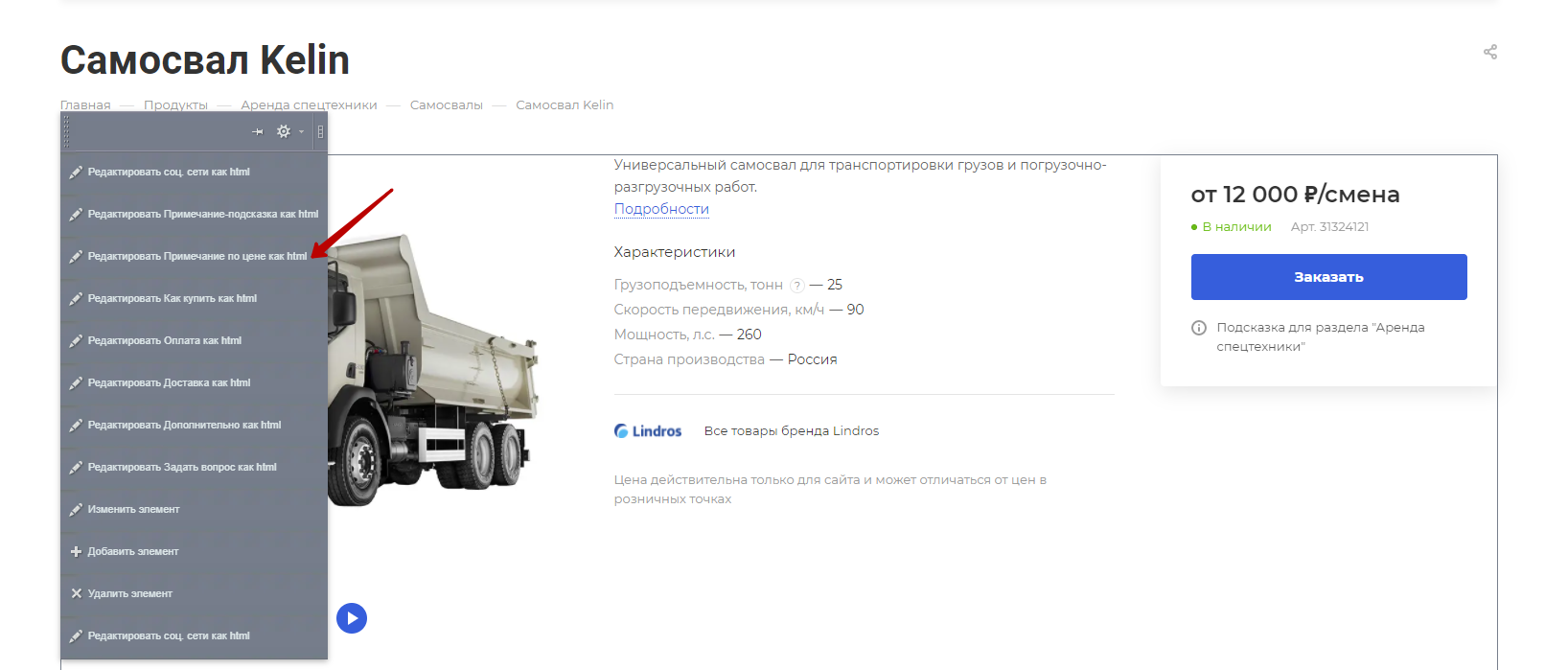This screenshot has width=1568, height=670.
Task: Click the collapse panel icon on the right edge
Action: click(x=320, y=131)
